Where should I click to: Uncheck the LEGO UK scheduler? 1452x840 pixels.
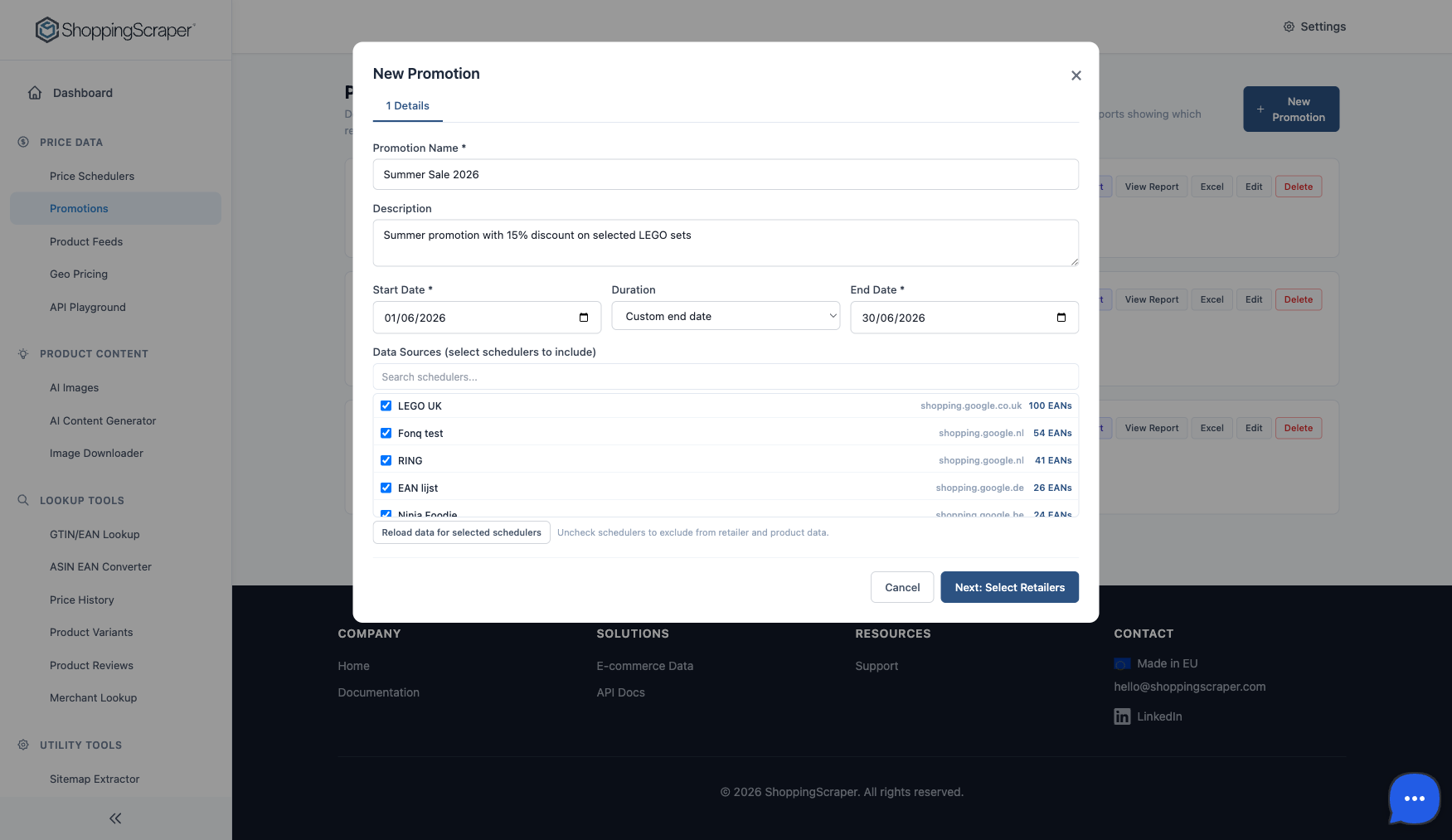[x=386, y=405]
